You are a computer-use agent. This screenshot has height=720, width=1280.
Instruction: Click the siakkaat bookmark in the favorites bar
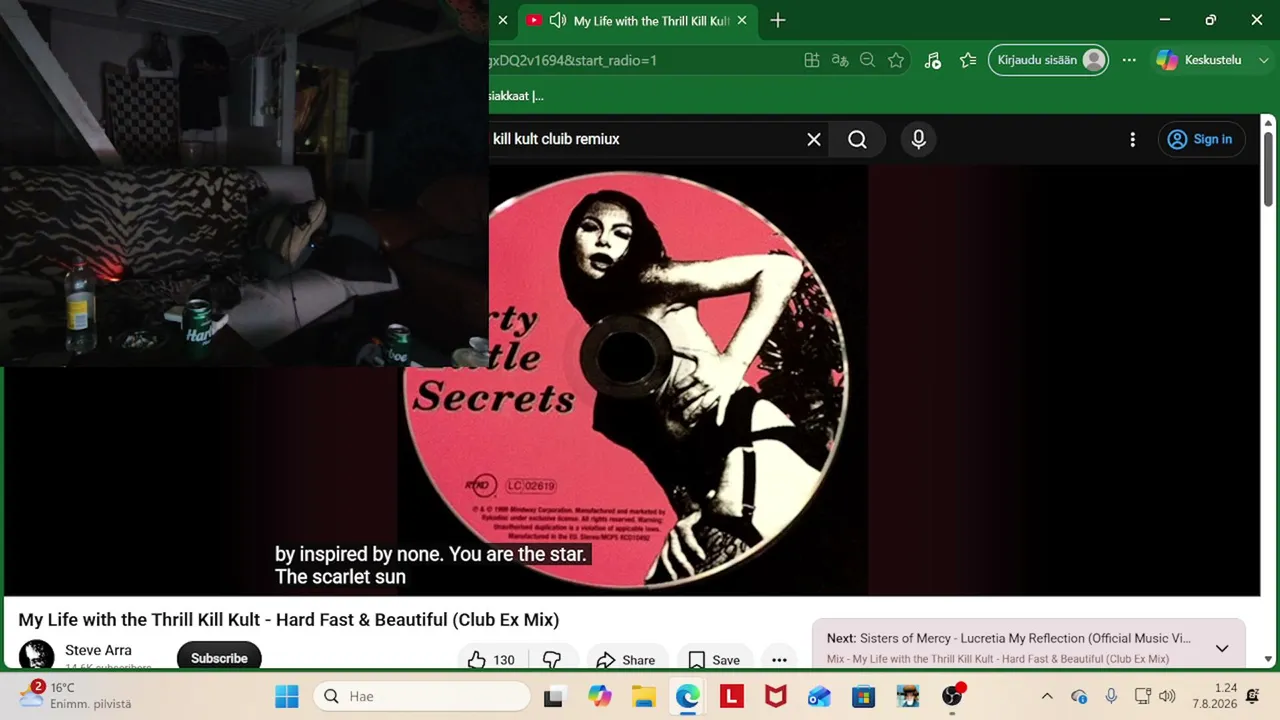pos(516,96)
